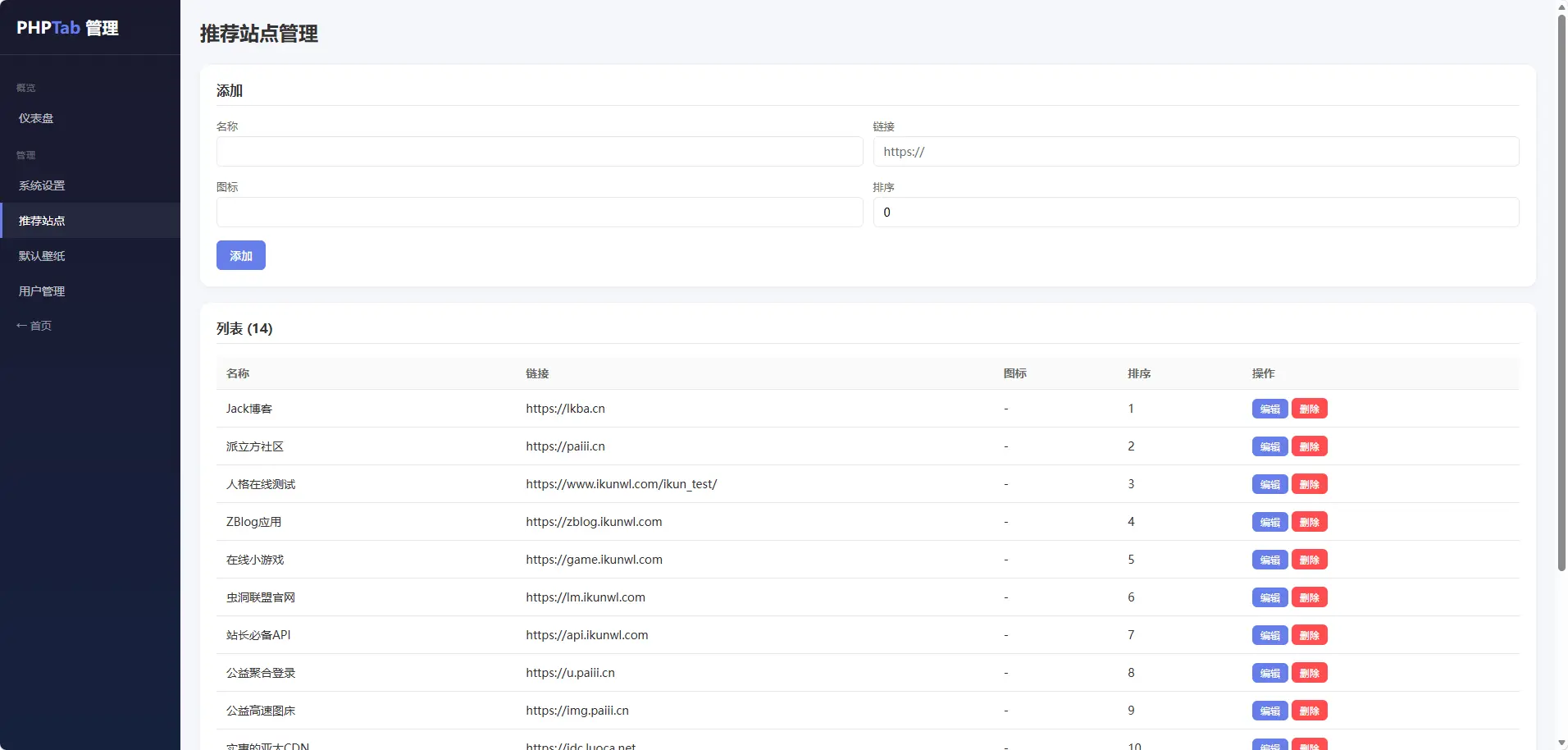Screen dimensions: 1568x750
Task: Open 系统设置 in the sidebar
Action: click(90, 185)
